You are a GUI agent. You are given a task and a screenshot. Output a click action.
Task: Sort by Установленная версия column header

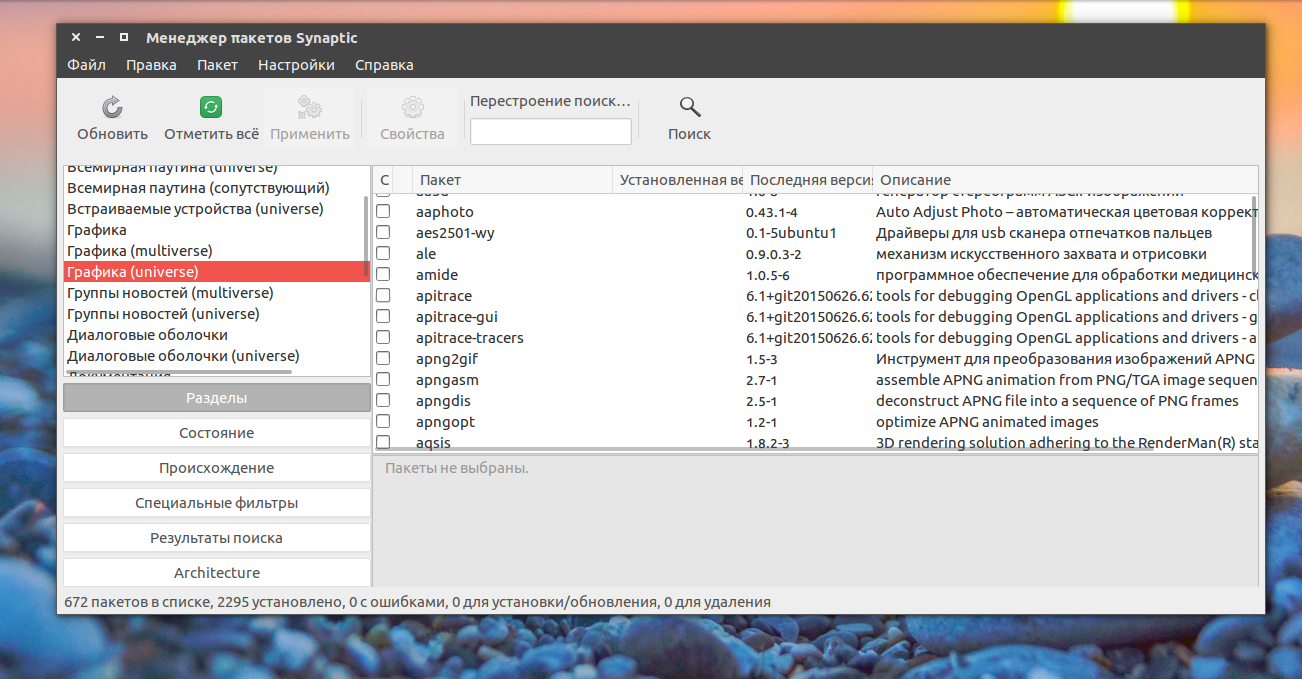coord(677,180)
